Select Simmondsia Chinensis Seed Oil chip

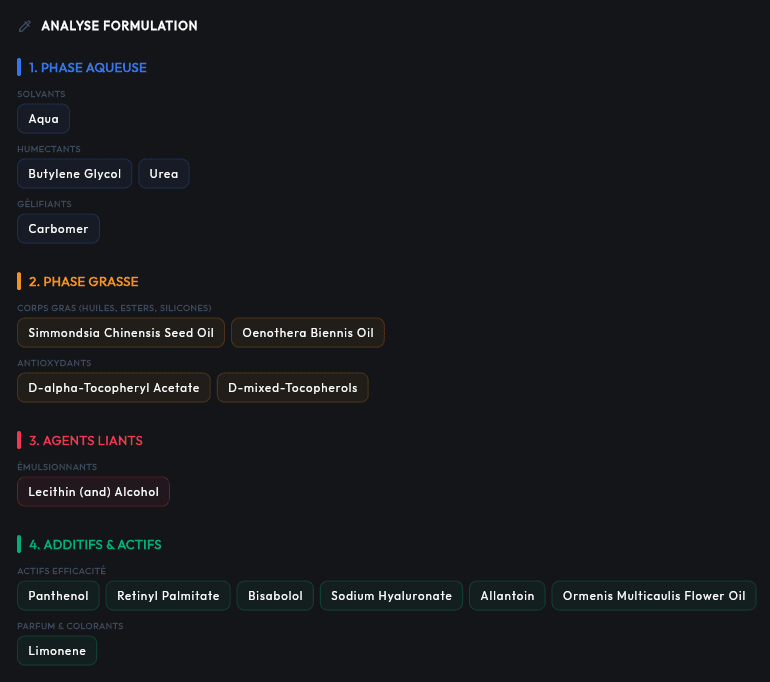[x=121, y=333]
